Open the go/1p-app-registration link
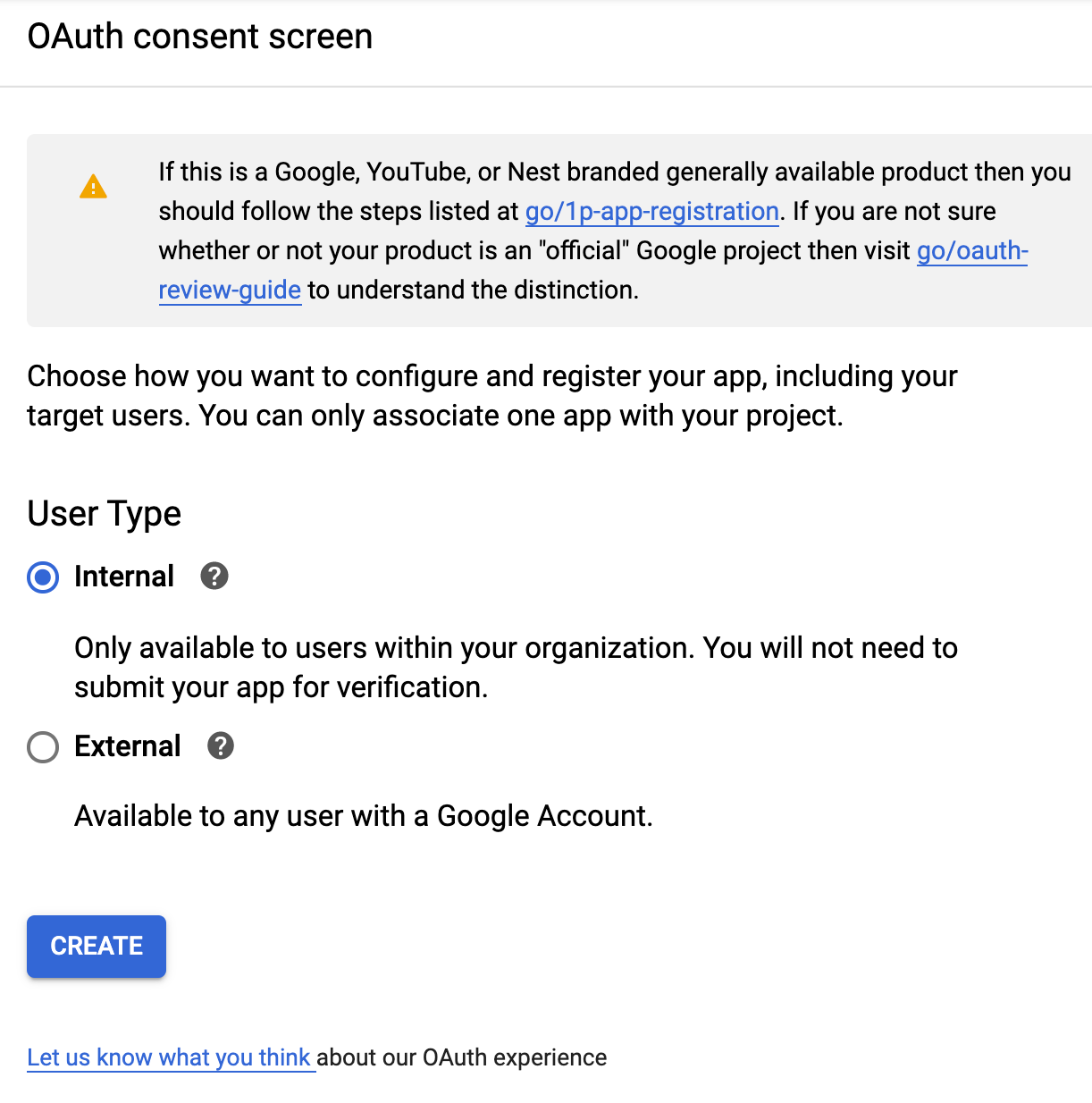The width and height of the screenshot is (1092, 1103). [x=652, y=212]
